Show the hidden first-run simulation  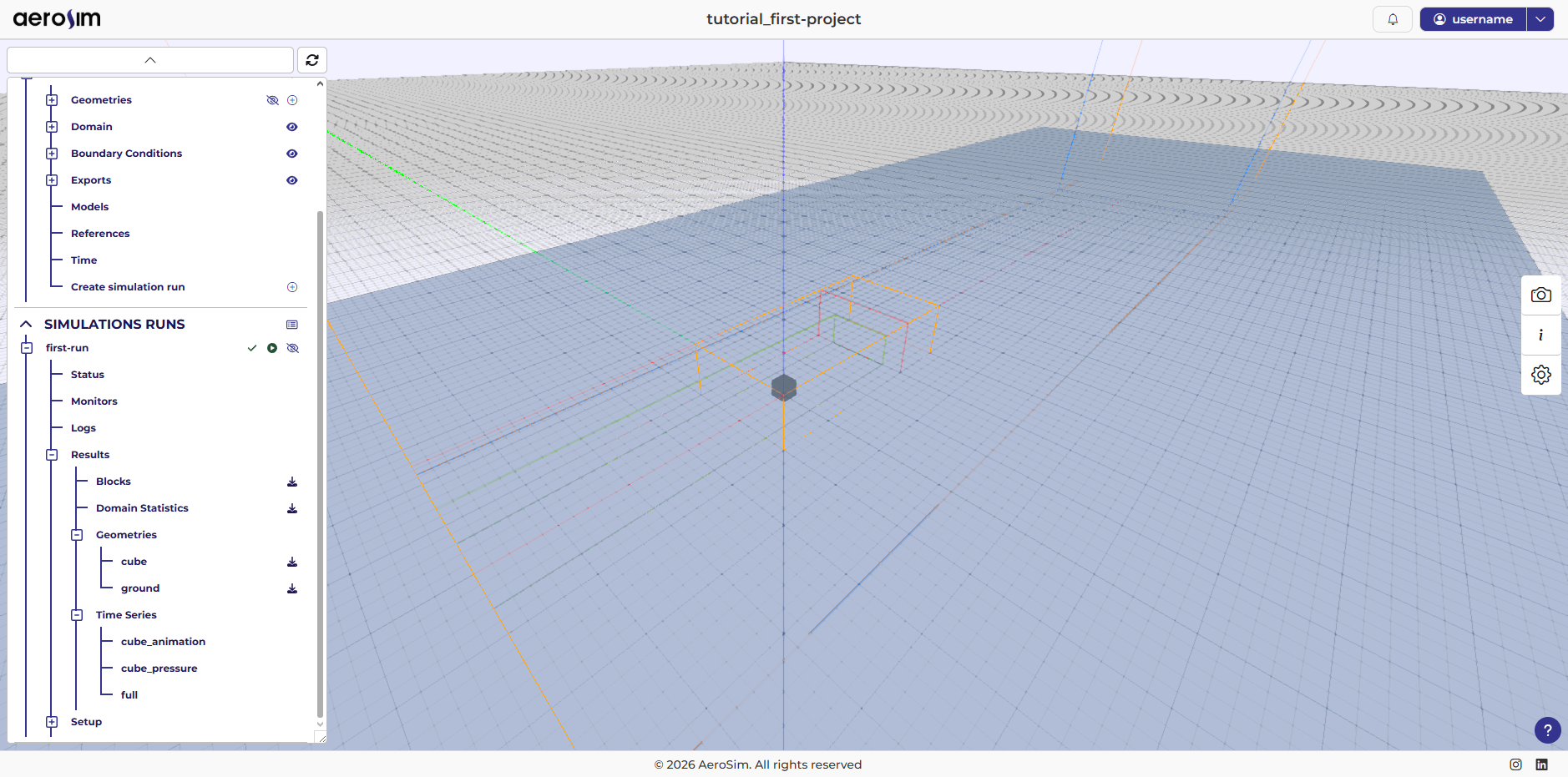click(293, 348)
